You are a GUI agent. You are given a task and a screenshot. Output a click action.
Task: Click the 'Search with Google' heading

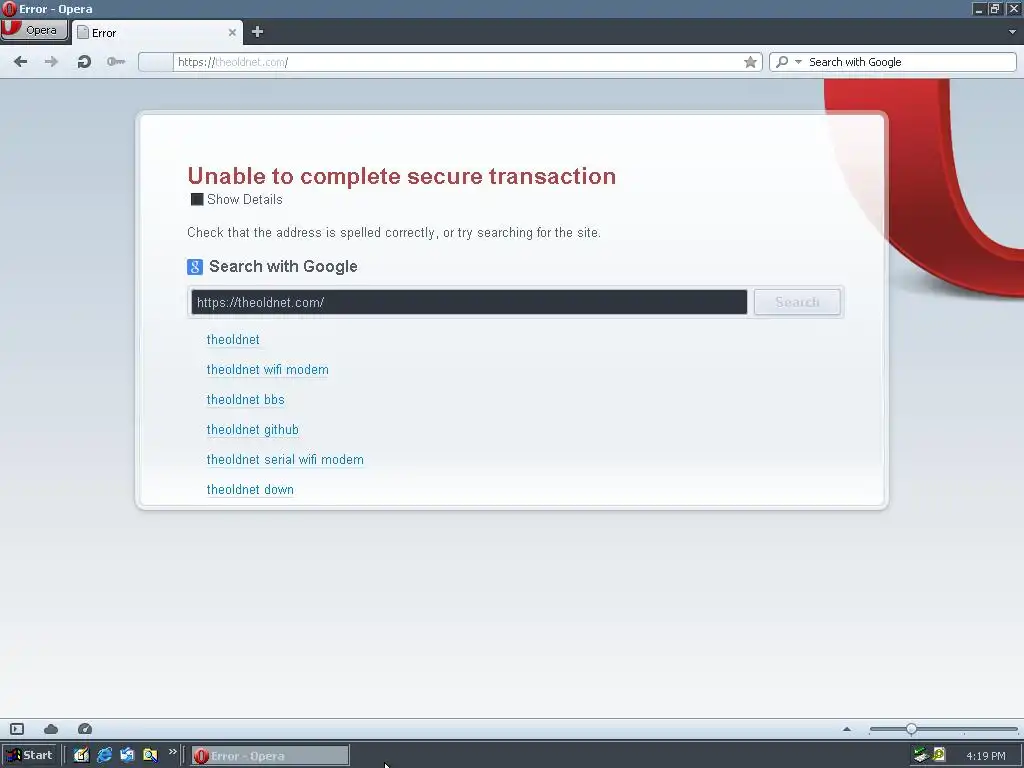coord(283,266)
